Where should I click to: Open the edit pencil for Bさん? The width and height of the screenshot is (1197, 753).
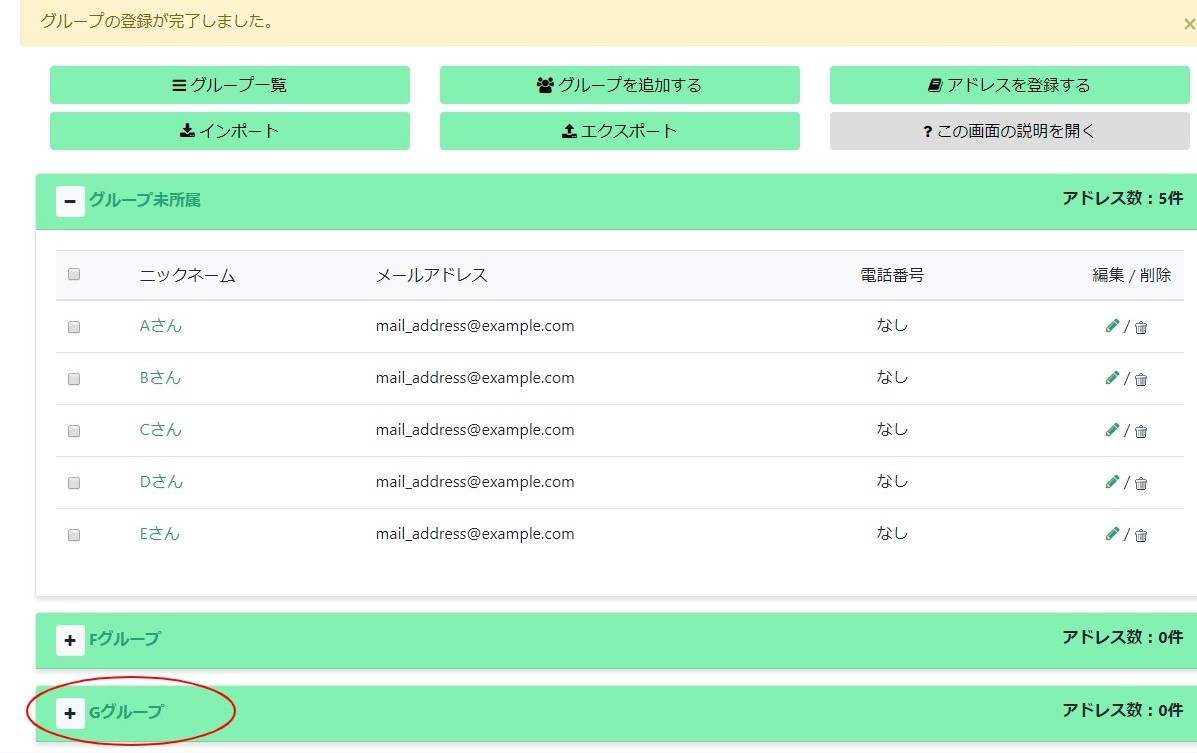tap(1112, 377)
